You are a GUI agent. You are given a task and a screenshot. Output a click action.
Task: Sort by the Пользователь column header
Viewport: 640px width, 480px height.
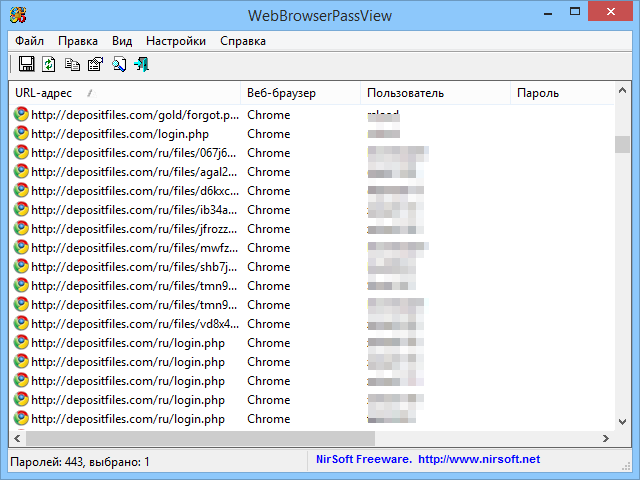(436, 93)
